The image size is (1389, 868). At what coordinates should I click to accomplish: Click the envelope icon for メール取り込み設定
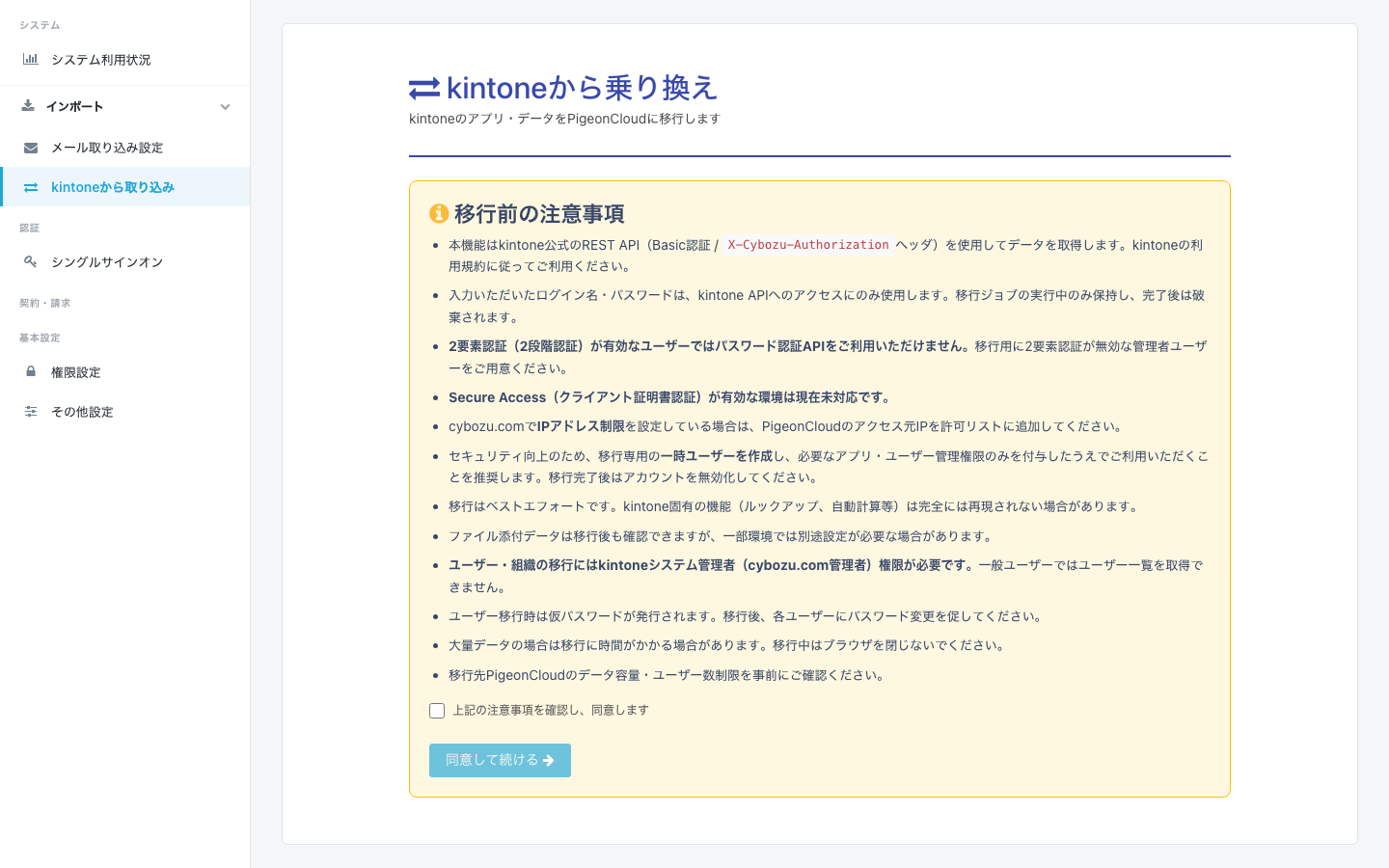tap(28, 147)
